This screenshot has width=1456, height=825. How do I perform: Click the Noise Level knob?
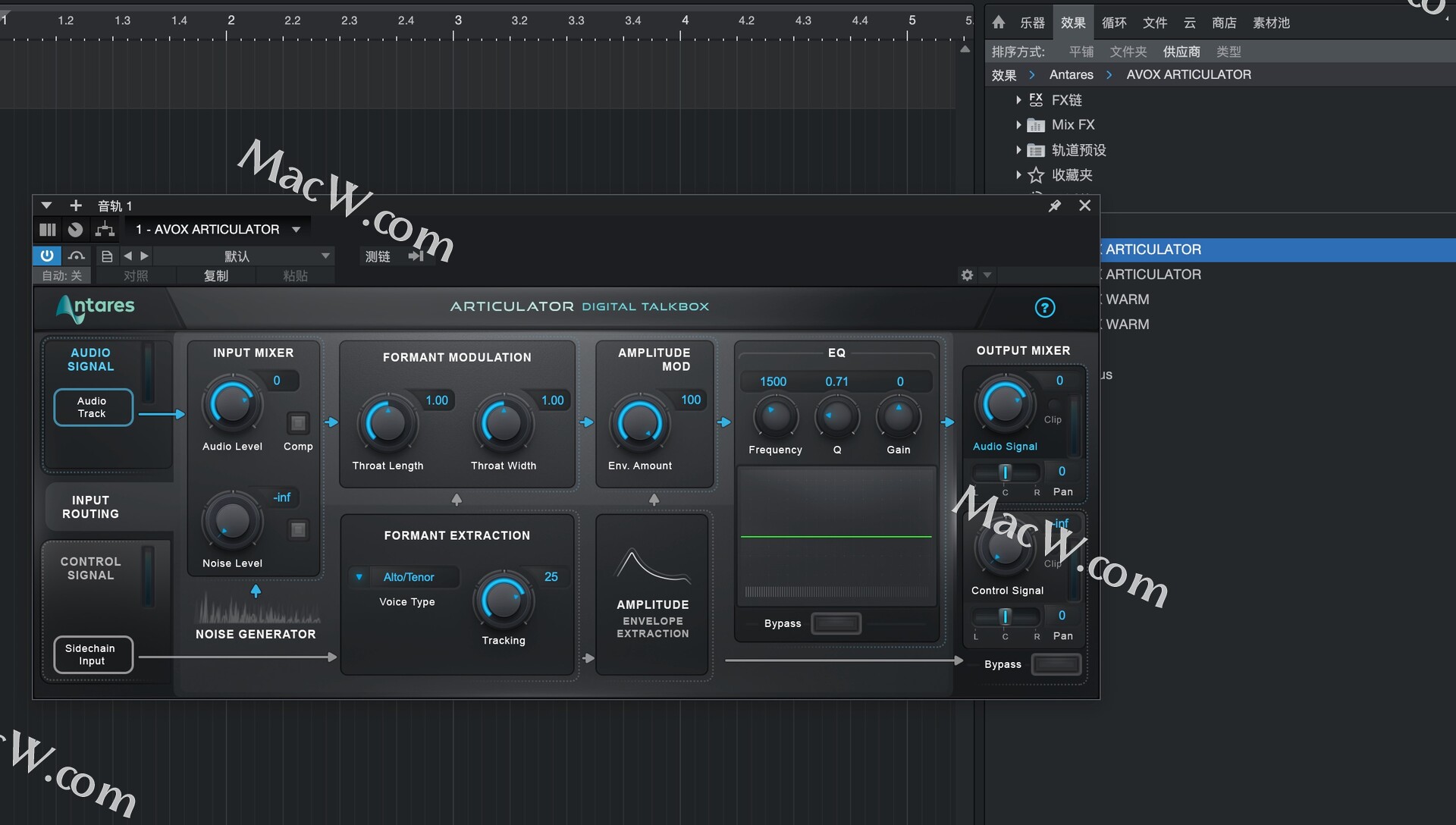pos(232,522)
